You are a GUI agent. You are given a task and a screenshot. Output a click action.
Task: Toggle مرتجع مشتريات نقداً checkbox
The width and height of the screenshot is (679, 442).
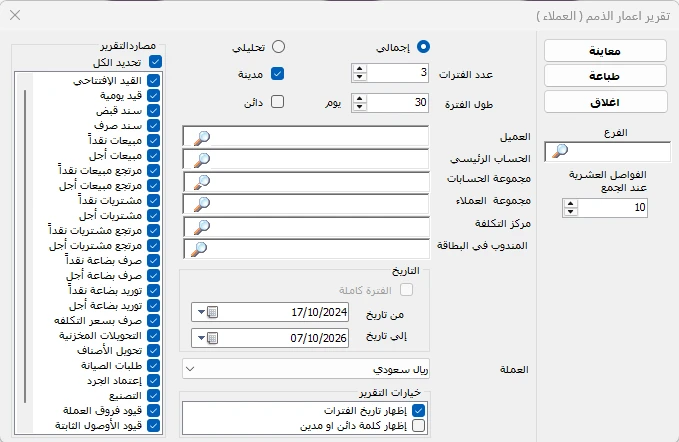153,230
